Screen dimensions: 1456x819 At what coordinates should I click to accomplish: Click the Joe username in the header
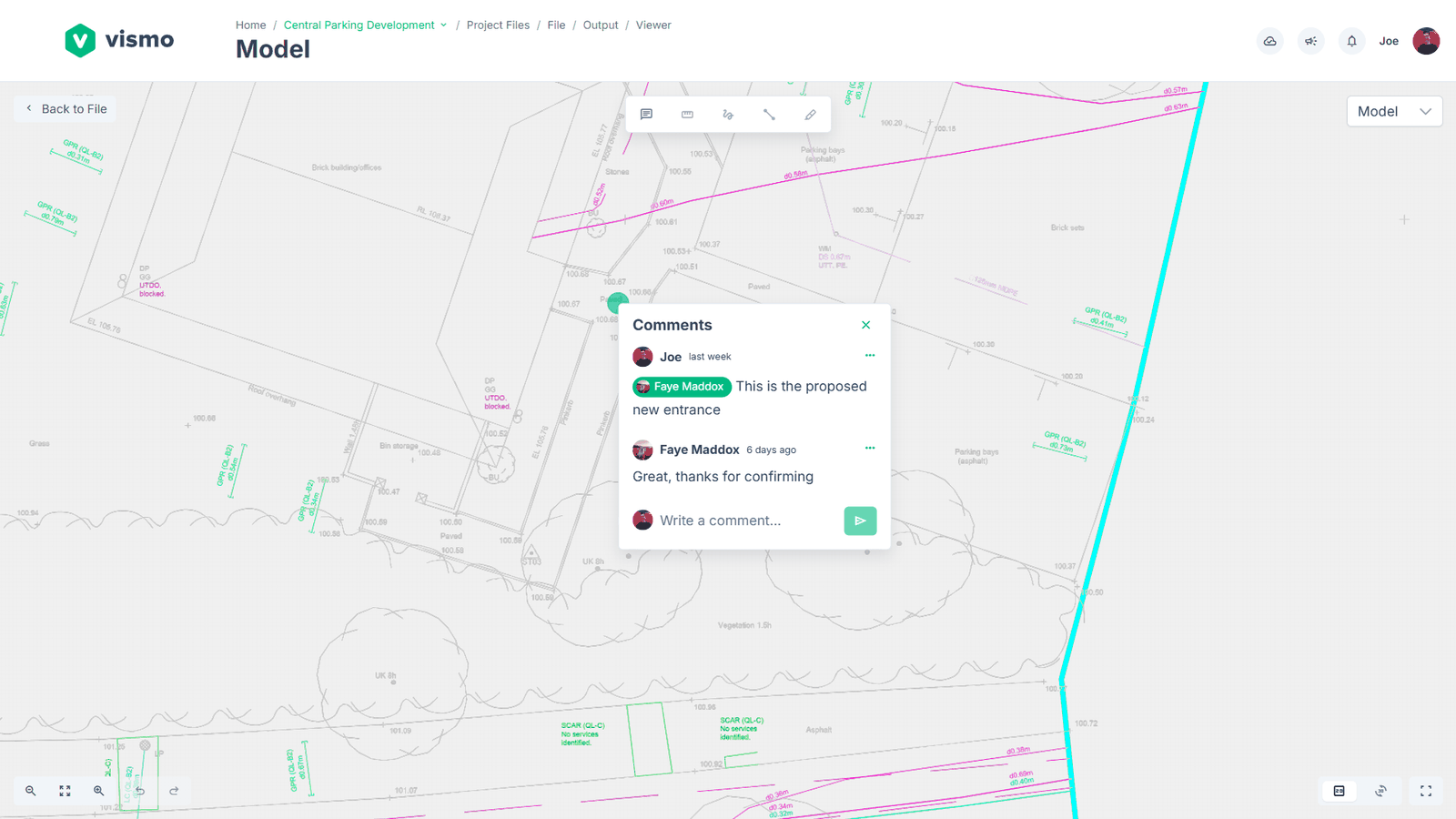click(x=1389, y=41)
